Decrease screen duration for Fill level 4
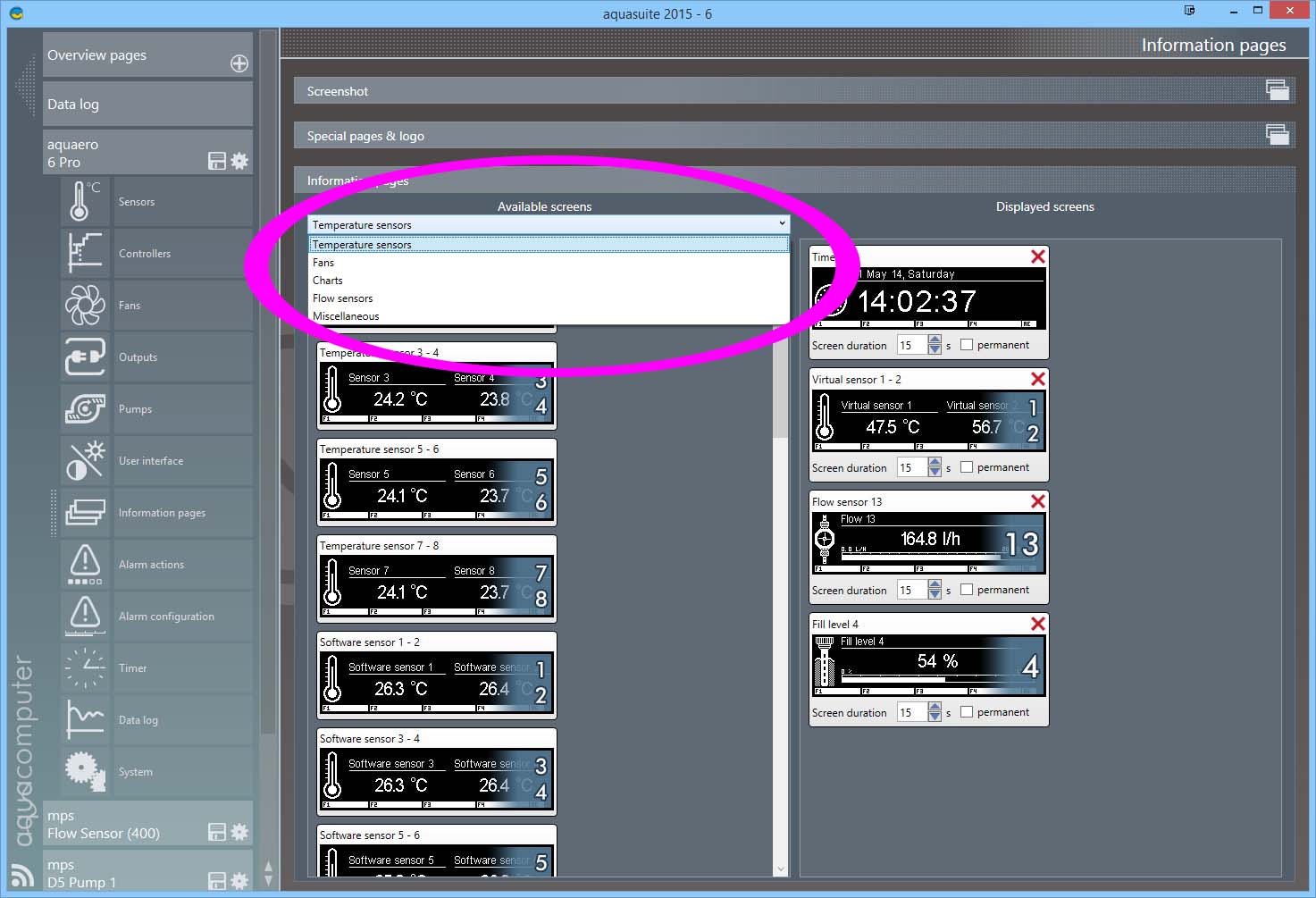This screenshot has width=1316, height=898. coord(935,718)
